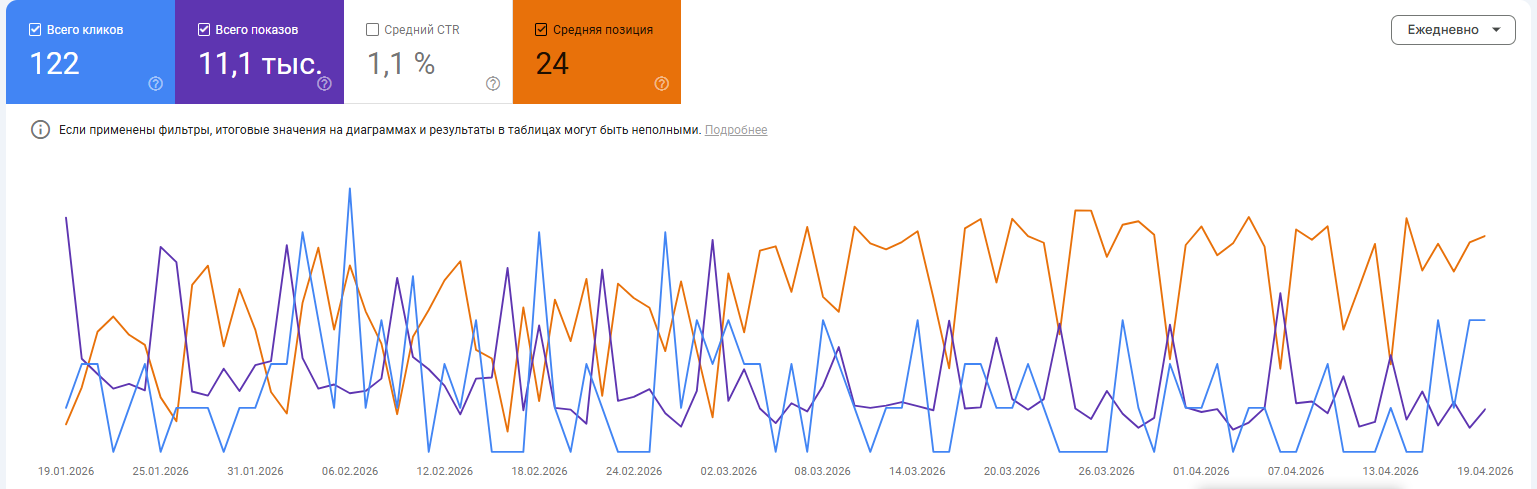
Task: Enable the Средний CTR checkbox
Action: click(373, 30)
